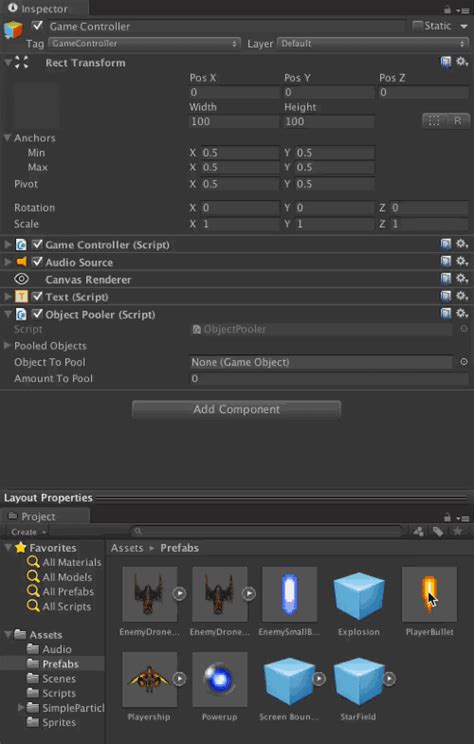Expand StarField prefab arrow button

coord(389,679)
